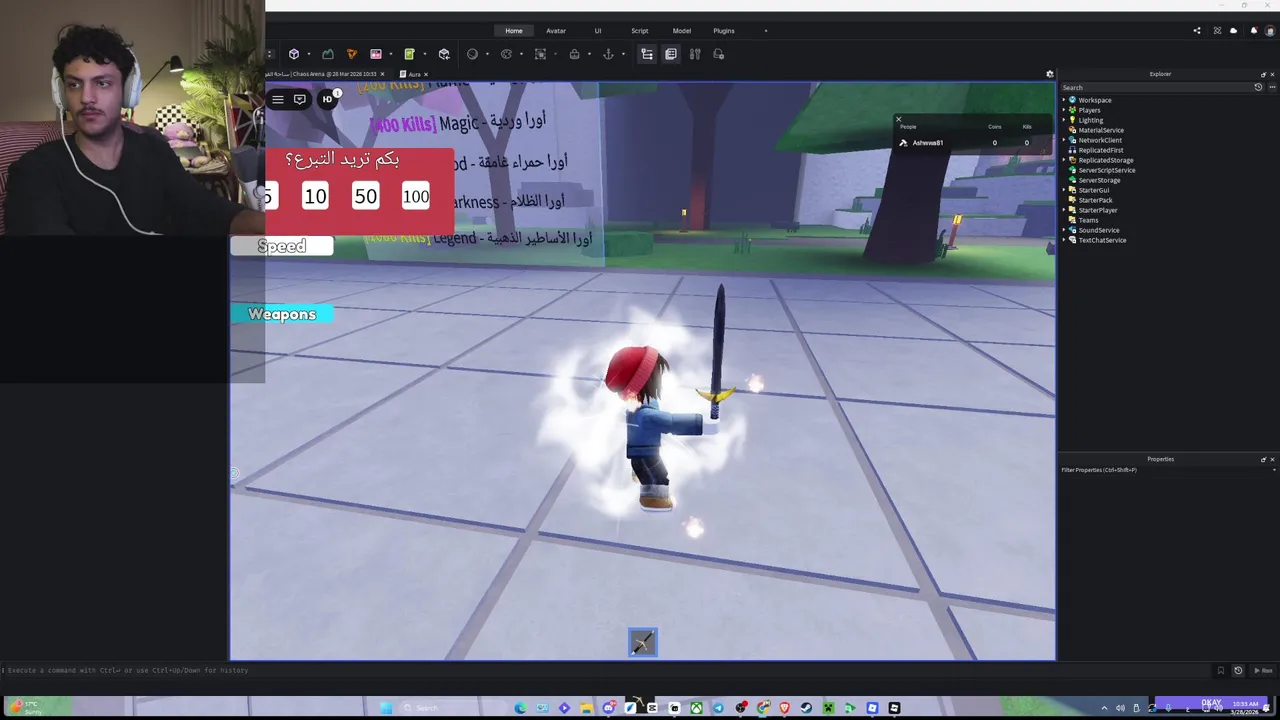Click the Import 3D box icon
This screenshot has width=1280, height=720.
[x=444, y=54]
